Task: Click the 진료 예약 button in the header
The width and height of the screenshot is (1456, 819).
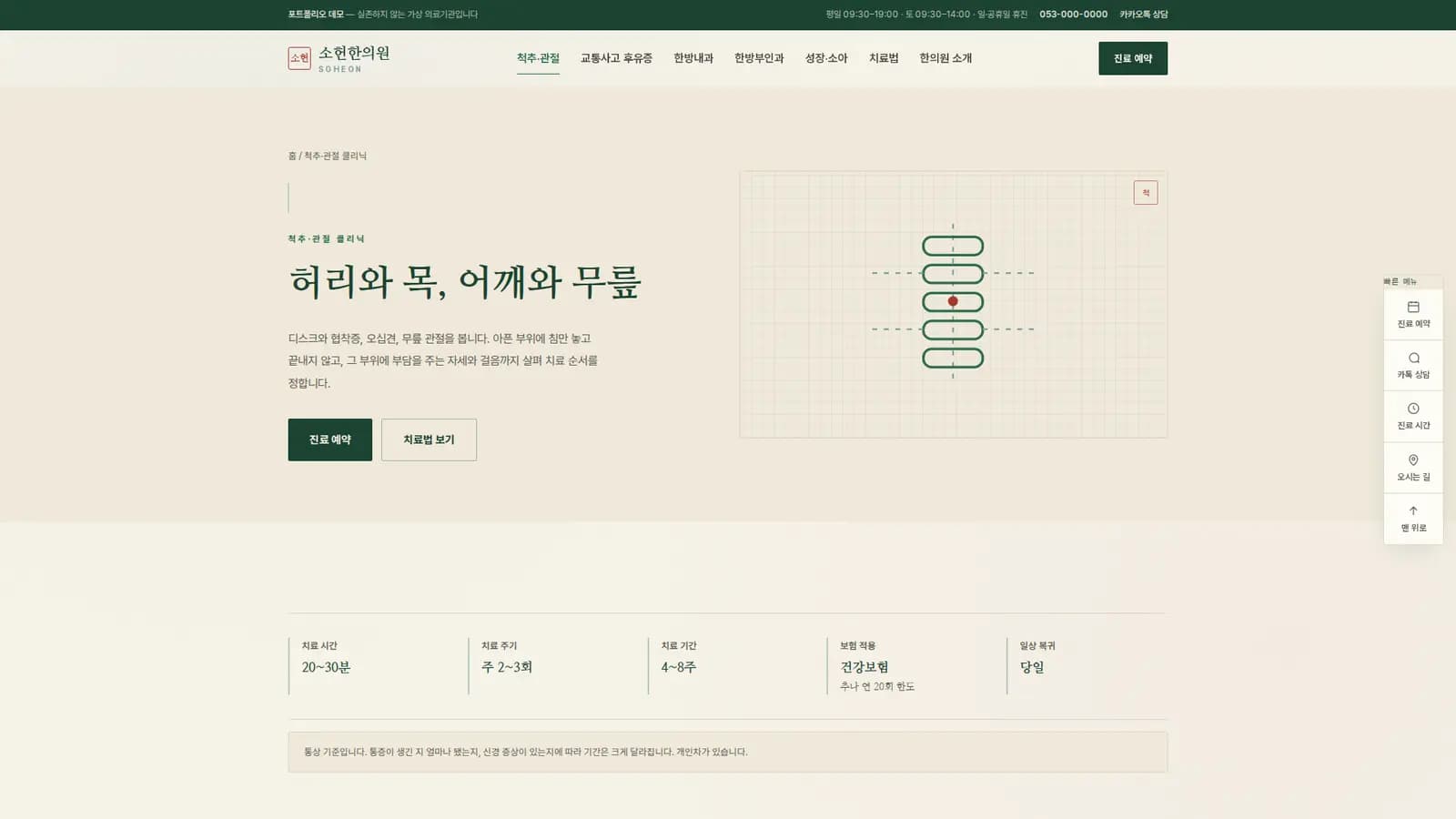Action: pos(1133,58)
